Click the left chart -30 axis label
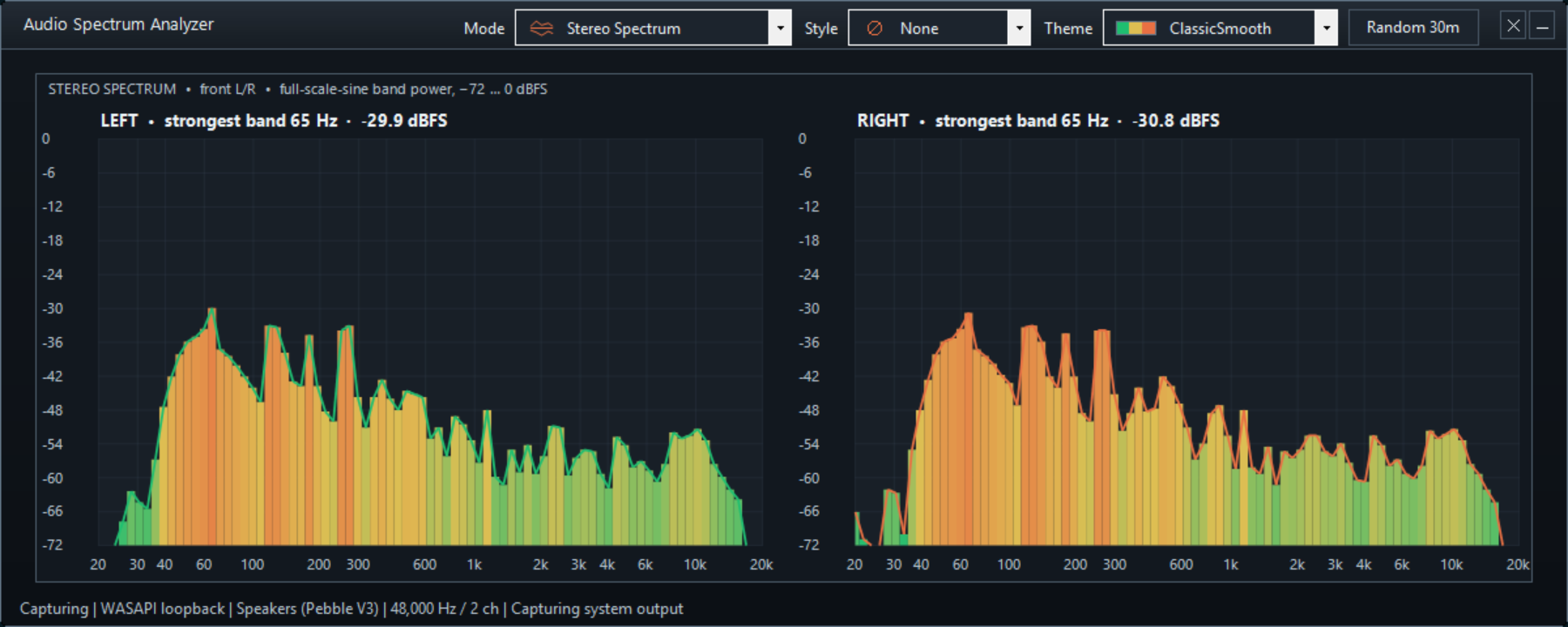Screen dimensions: 1568x627 (53, 308)
